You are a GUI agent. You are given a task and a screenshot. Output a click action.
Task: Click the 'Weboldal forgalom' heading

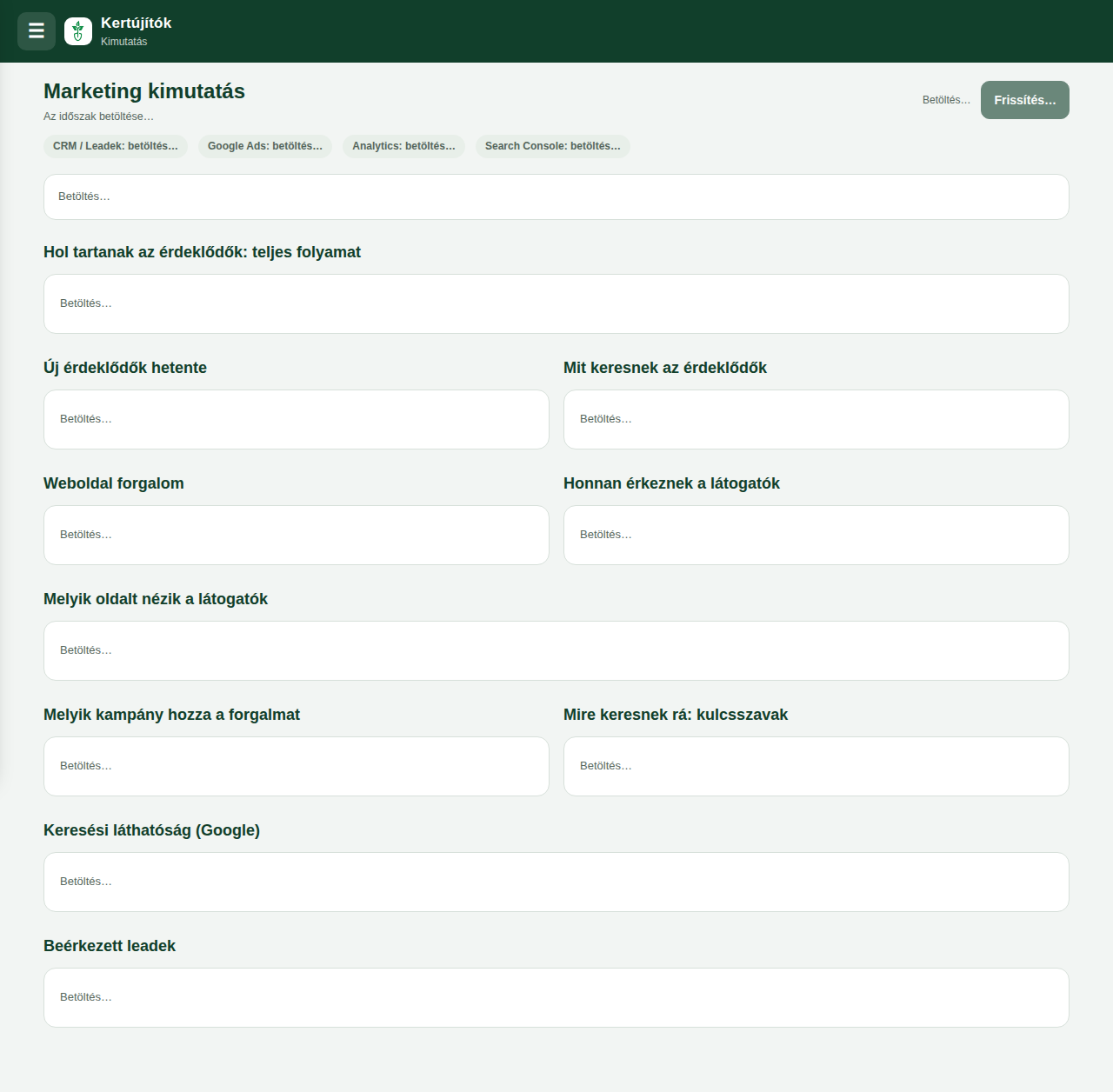pyautogui.click(x=114, y=483)
